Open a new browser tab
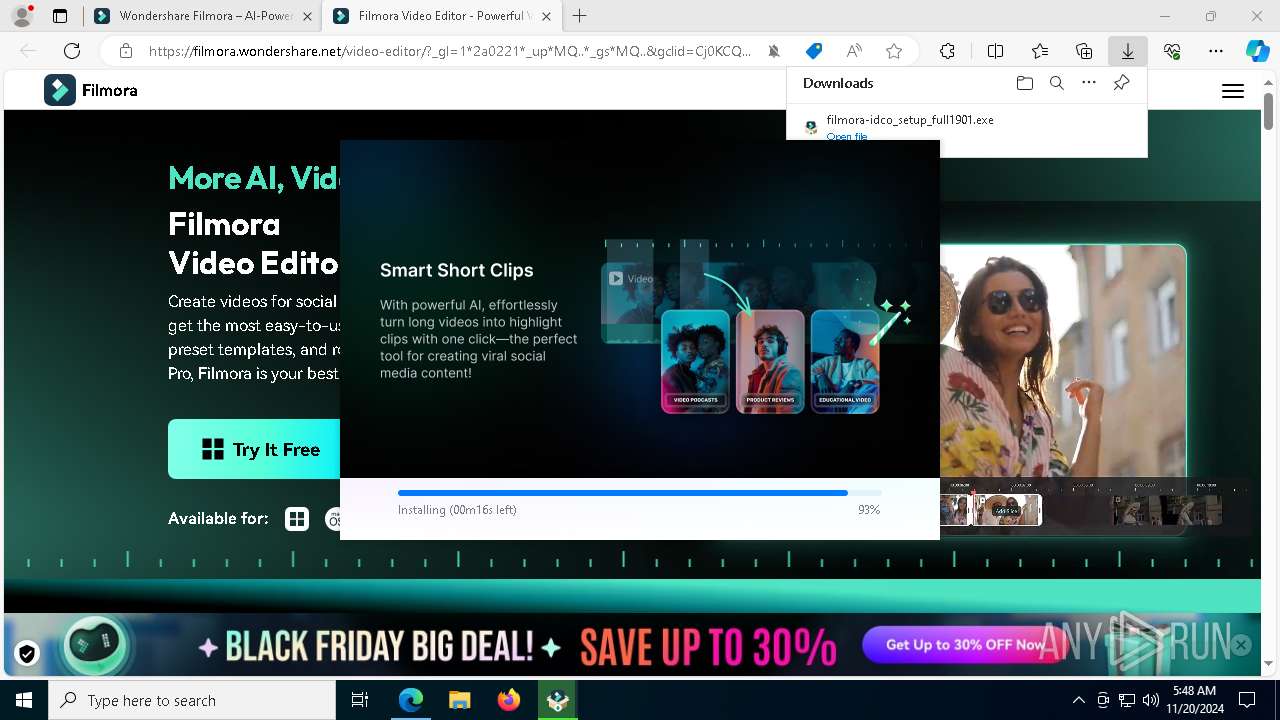The height and width of the screenshot is (720, 1280). (579, 16)
